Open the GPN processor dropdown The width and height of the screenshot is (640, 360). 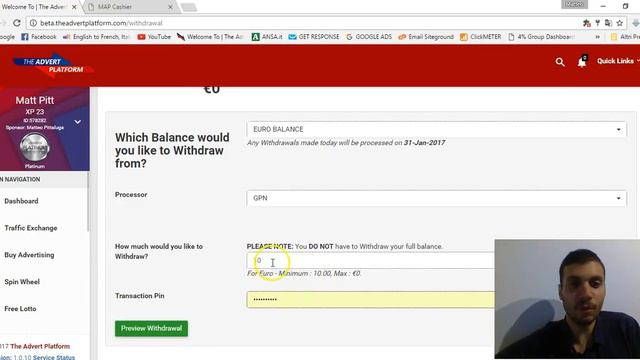pos(436,198)
